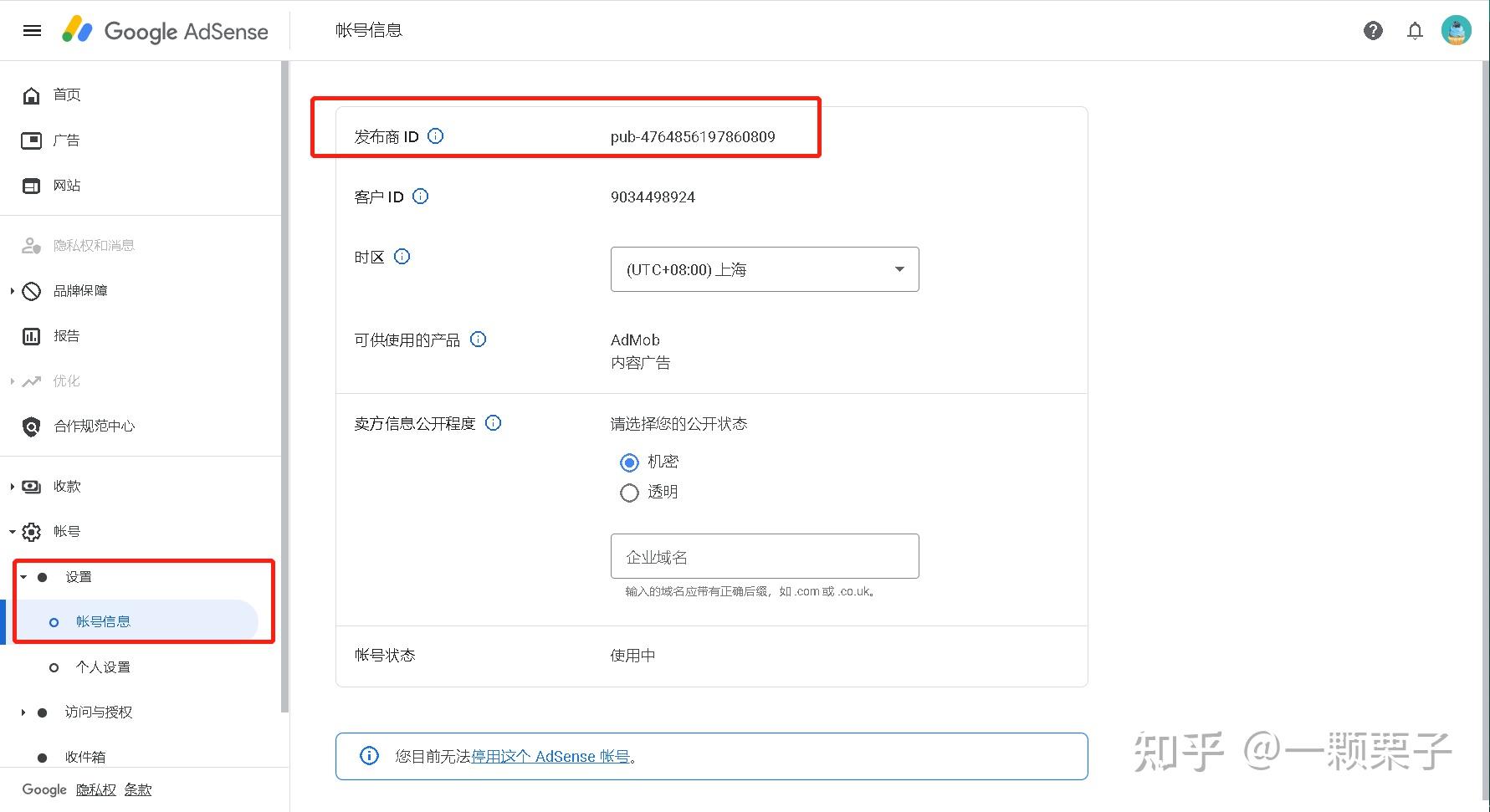Select the 机密 radio option
1490x812 pixels.
coord(629,462)
